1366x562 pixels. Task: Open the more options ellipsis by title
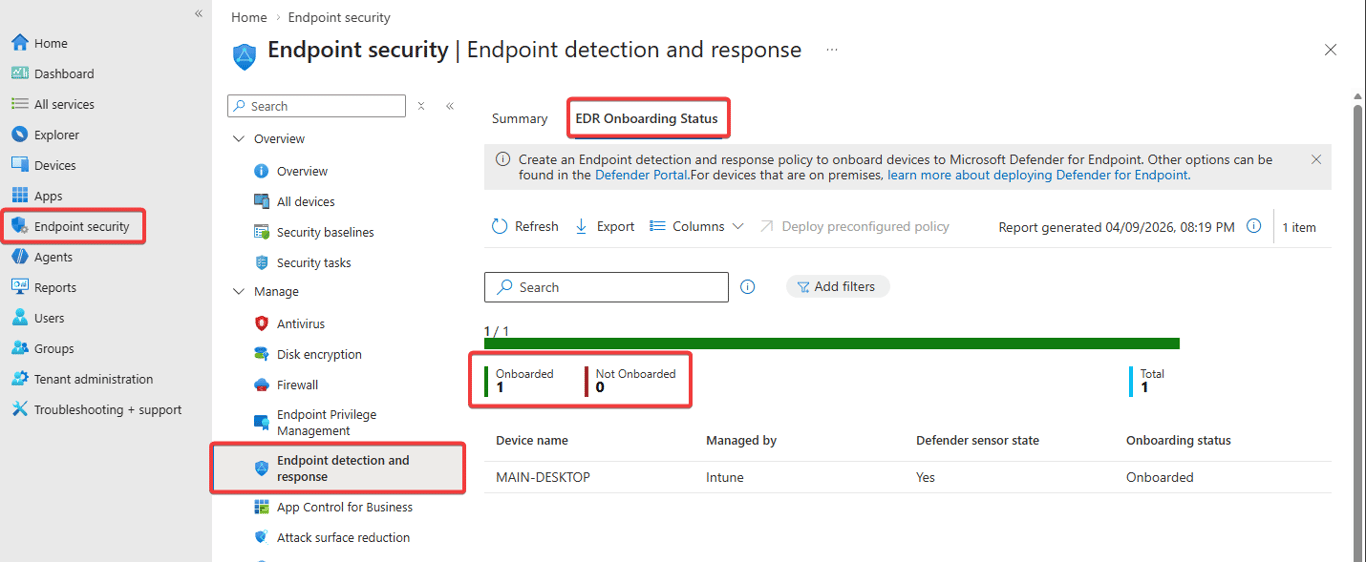tap(832, 50)
